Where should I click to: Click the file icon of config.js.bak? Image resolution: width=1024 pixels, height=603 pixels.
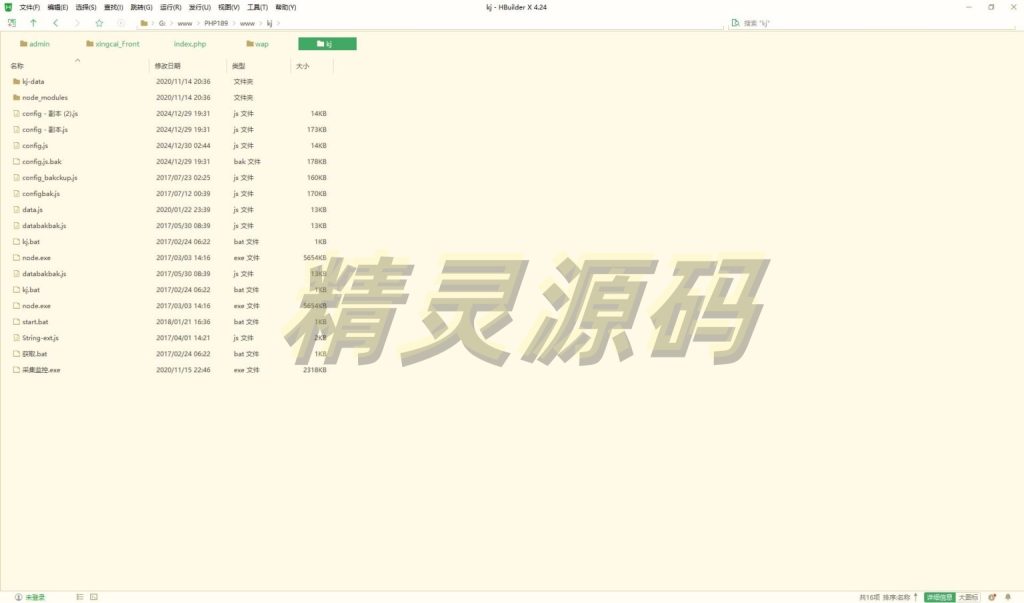tap(16, 161)
